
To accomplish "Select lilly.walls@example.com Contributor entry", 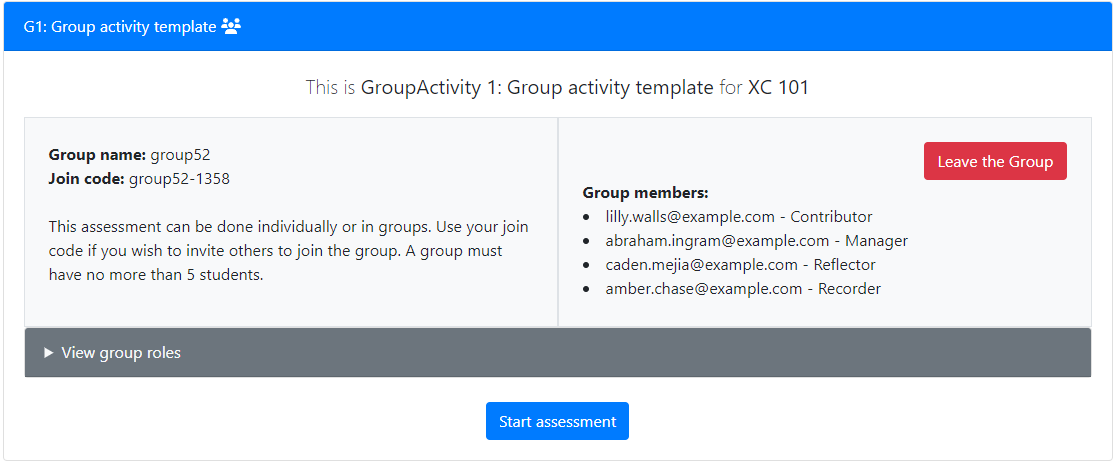I will pyautogui.click(x=739, y=217).
